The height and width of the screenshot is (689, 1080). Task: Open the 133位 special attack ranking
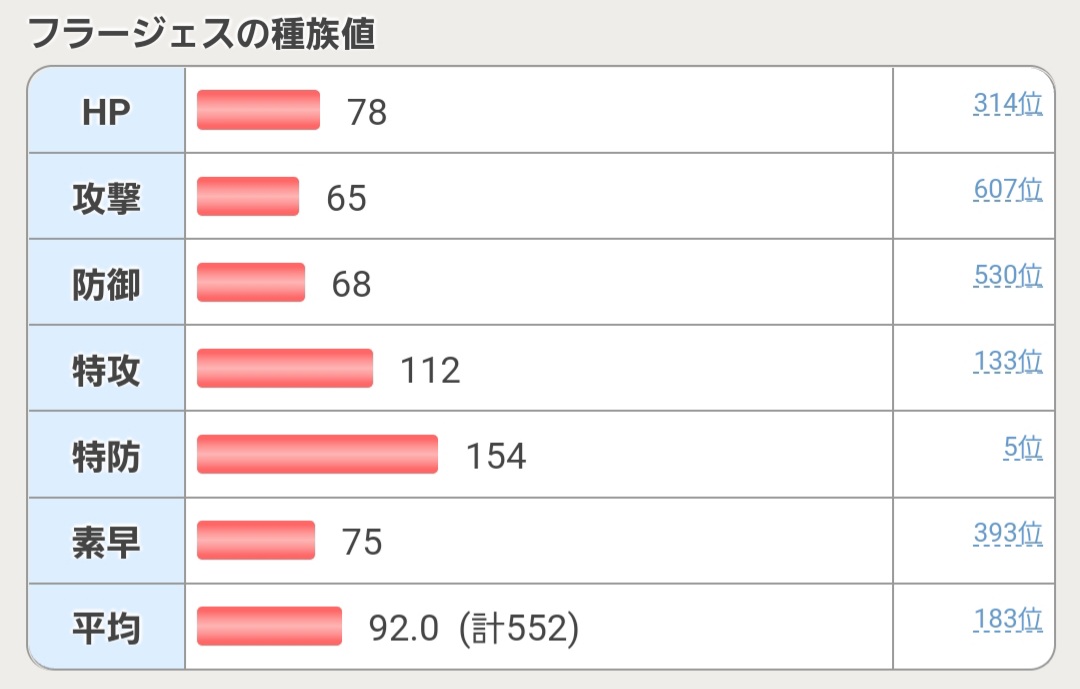click(1007, 361)
